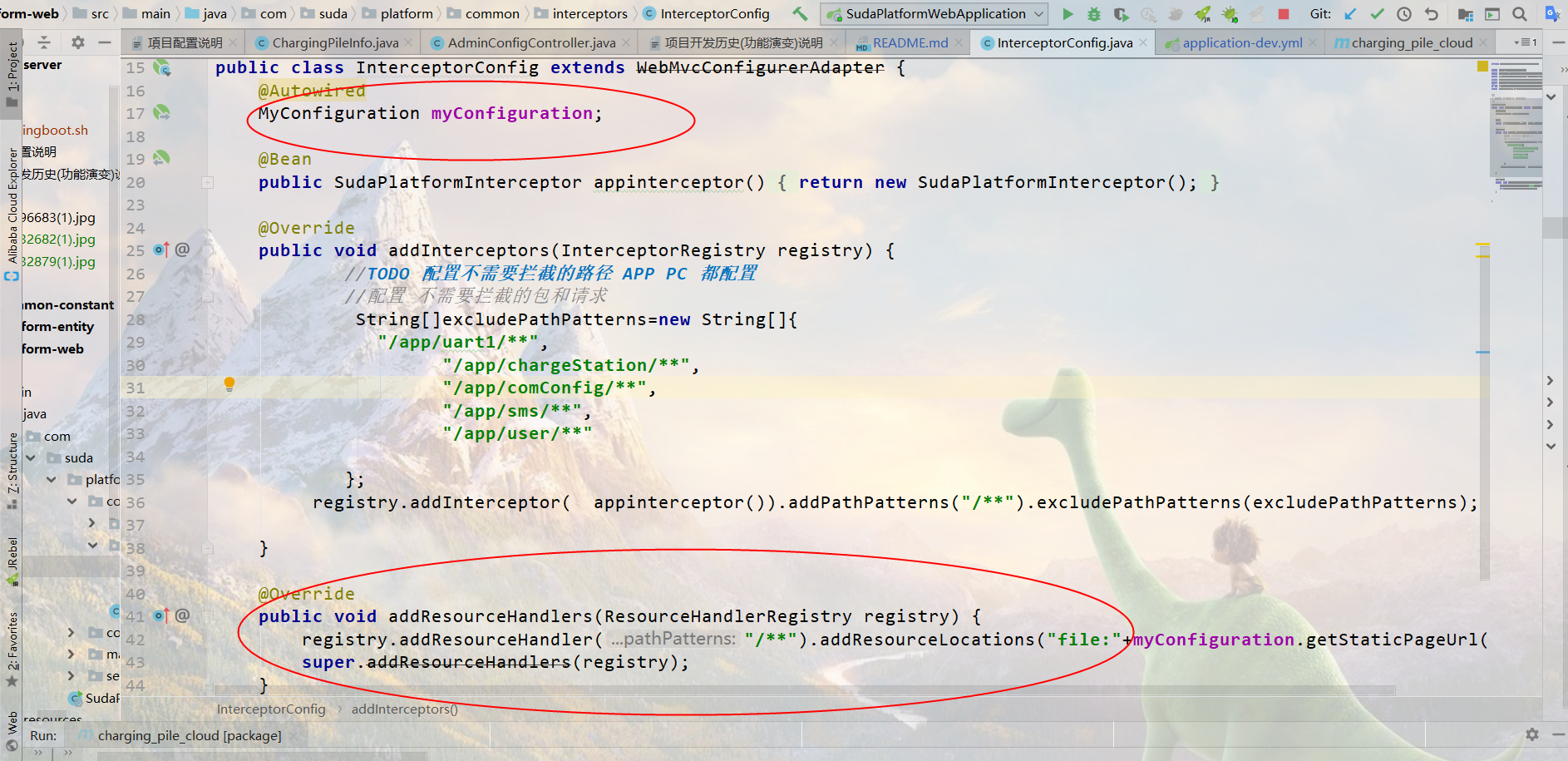
Task: Click the yellow inspection status indicator
Action: [1482, 67]
